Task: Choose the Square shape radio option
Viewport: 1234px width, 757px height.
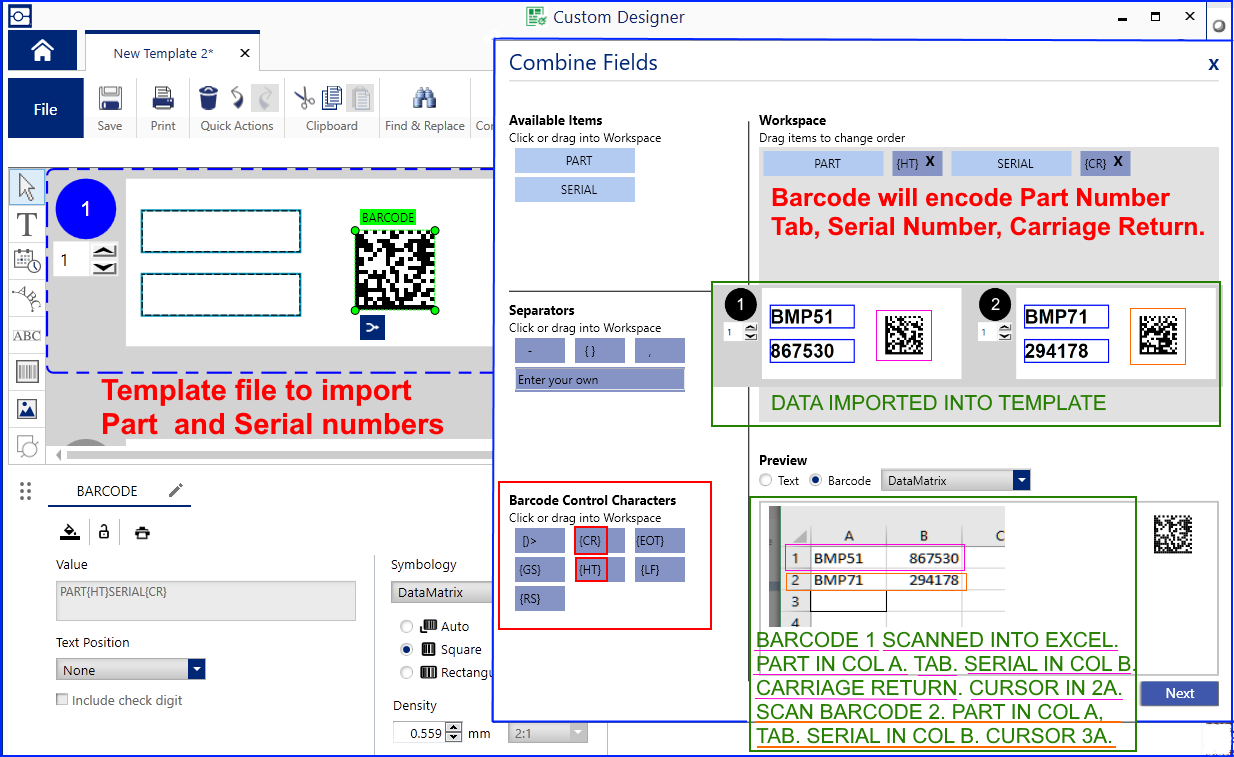Action: click(406, 649)
